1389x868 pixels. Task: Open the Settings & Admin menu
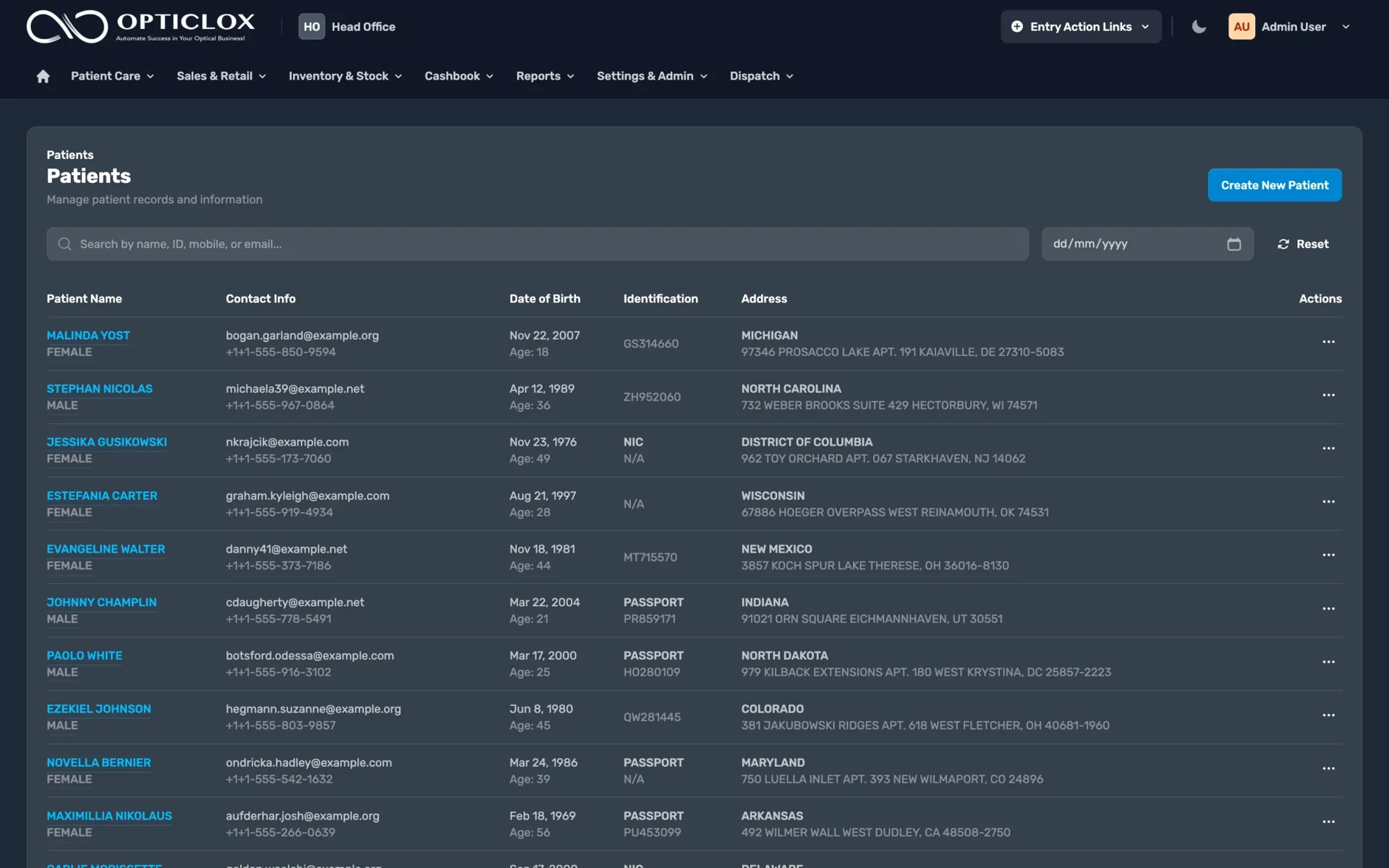[650, 76]
